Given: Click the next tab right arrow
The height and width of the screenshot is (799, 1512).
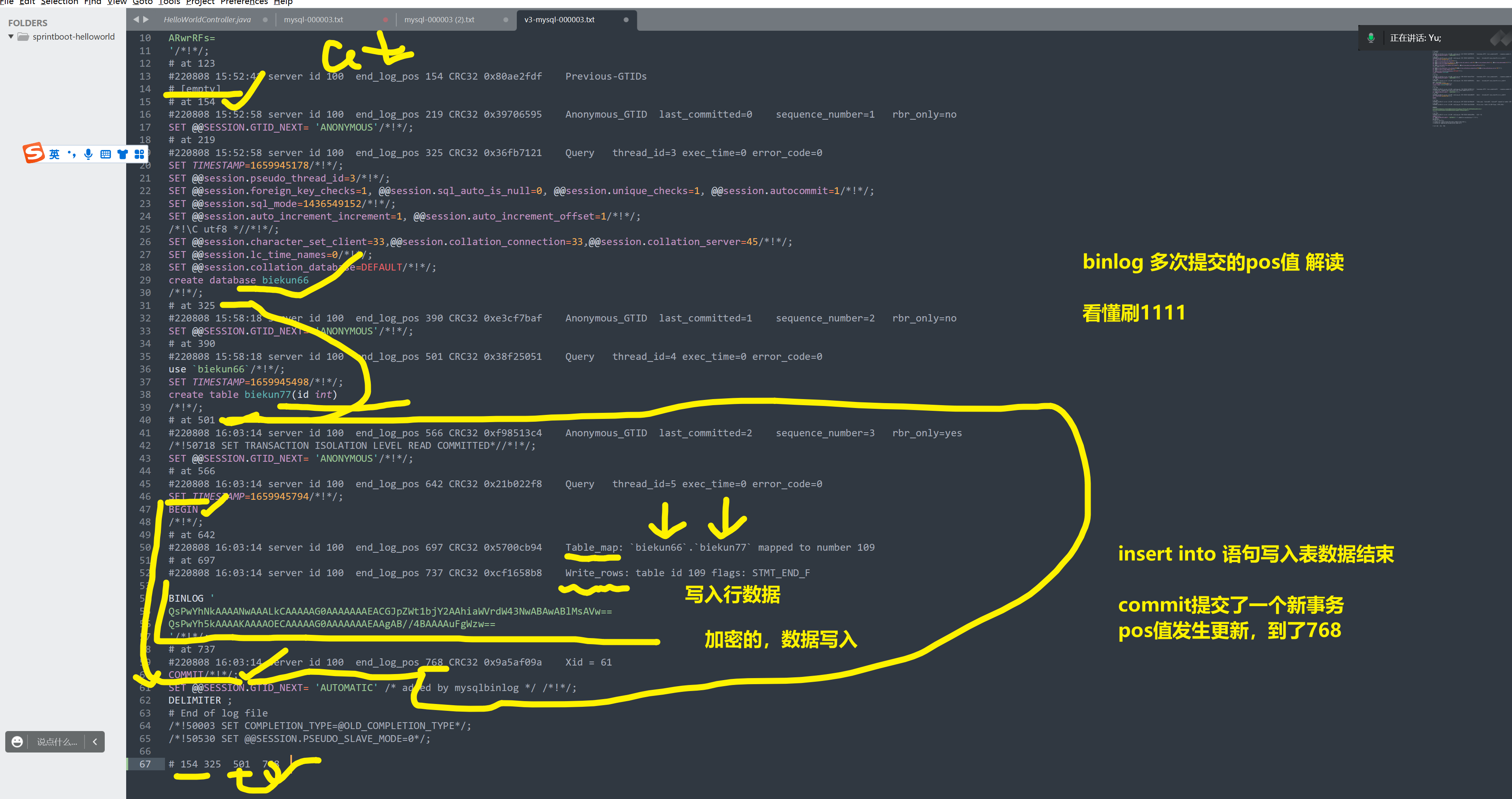Looking at the screenshot, I should coord(146,19).
